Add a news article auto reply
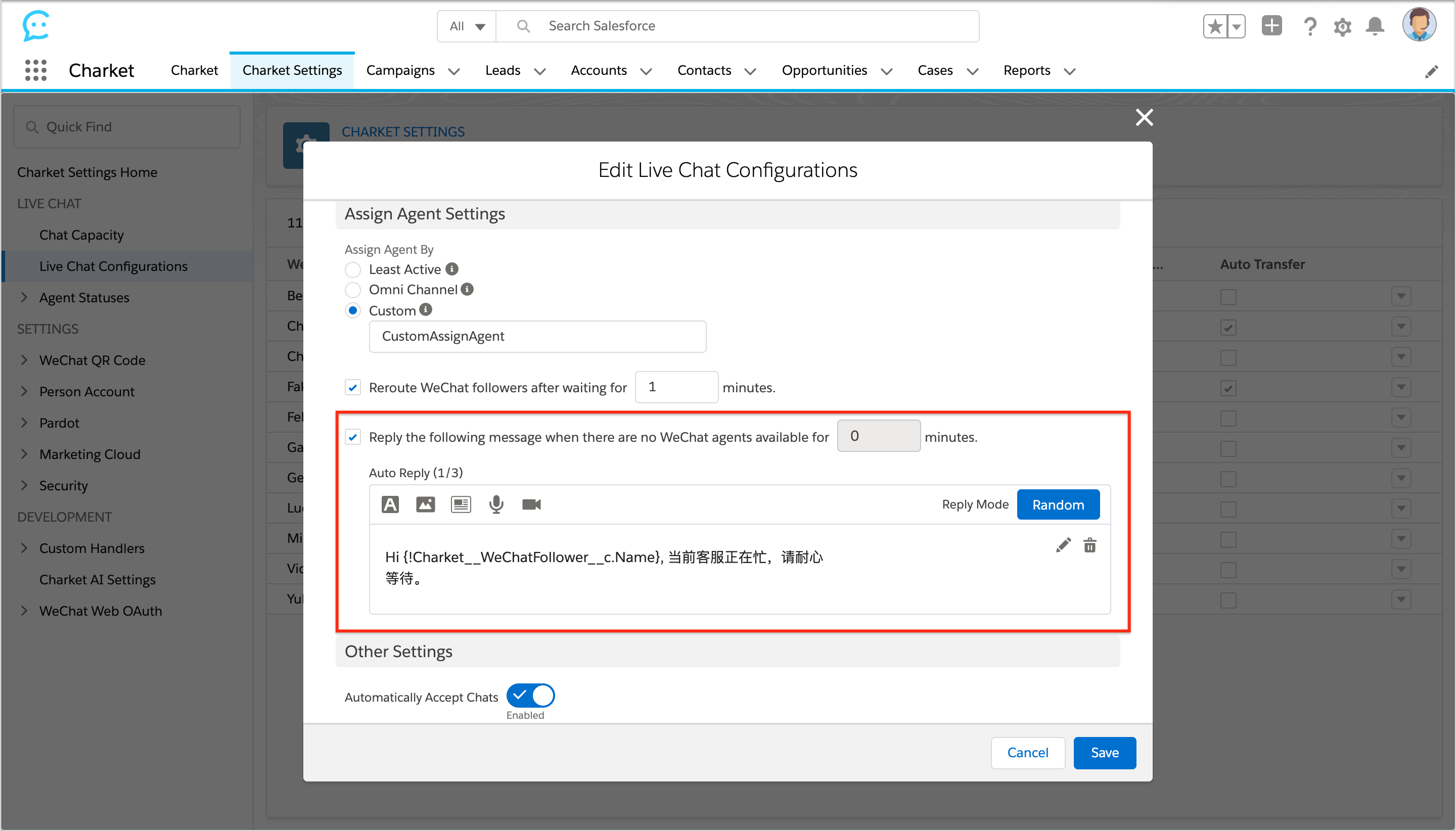Viewport: 1456px width, 831px height. tap(461, 504)
